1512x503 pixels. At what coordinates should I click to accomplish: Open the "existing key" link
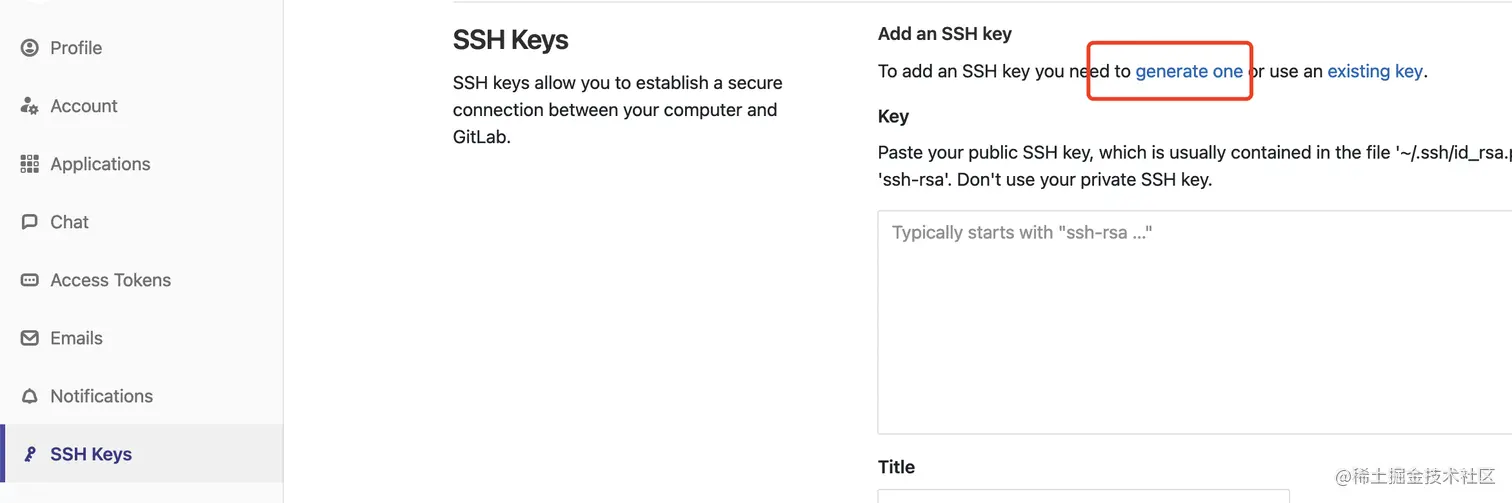click(x=1374, y=71)
